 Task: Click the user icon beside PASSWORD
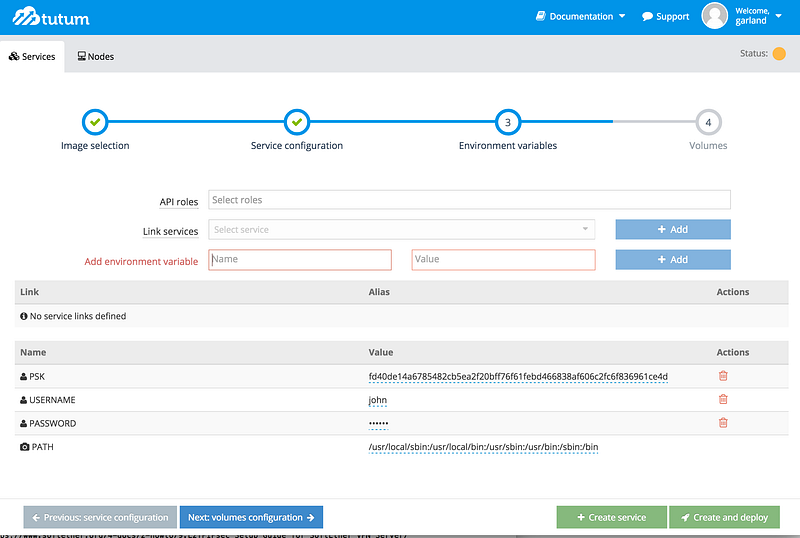(23, 424)
